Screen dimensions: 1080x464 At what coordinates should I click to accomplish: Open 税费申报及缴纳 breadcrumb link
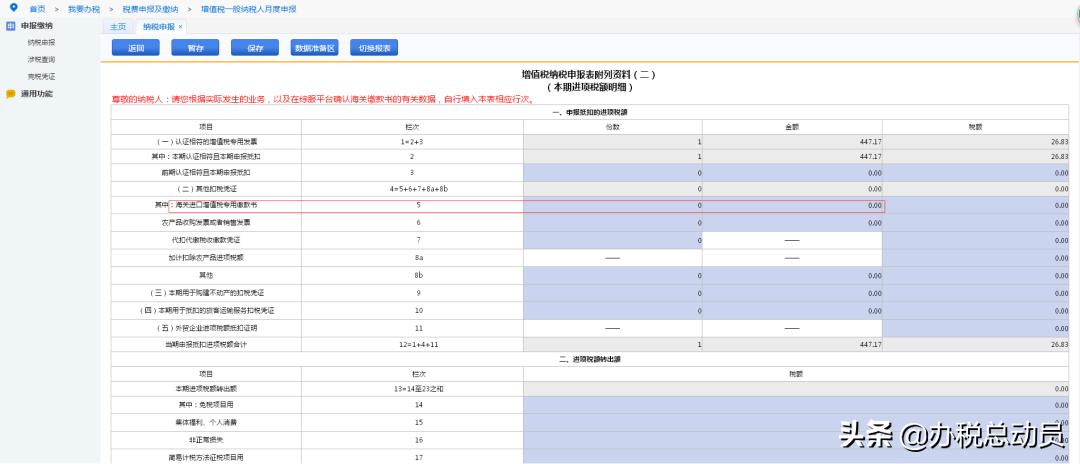150,9
